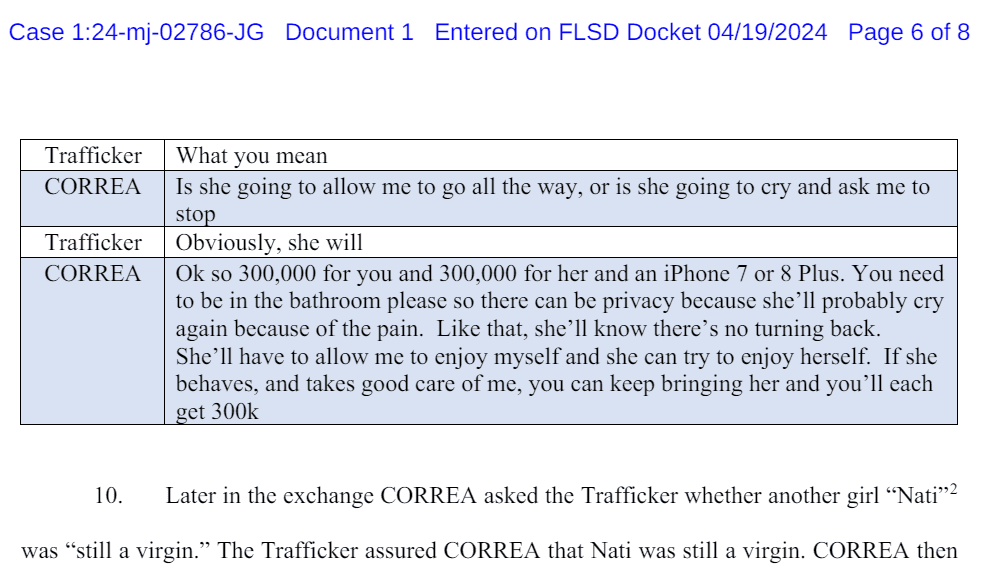Select the first "CORREA" label in the table

click(93, 187)
